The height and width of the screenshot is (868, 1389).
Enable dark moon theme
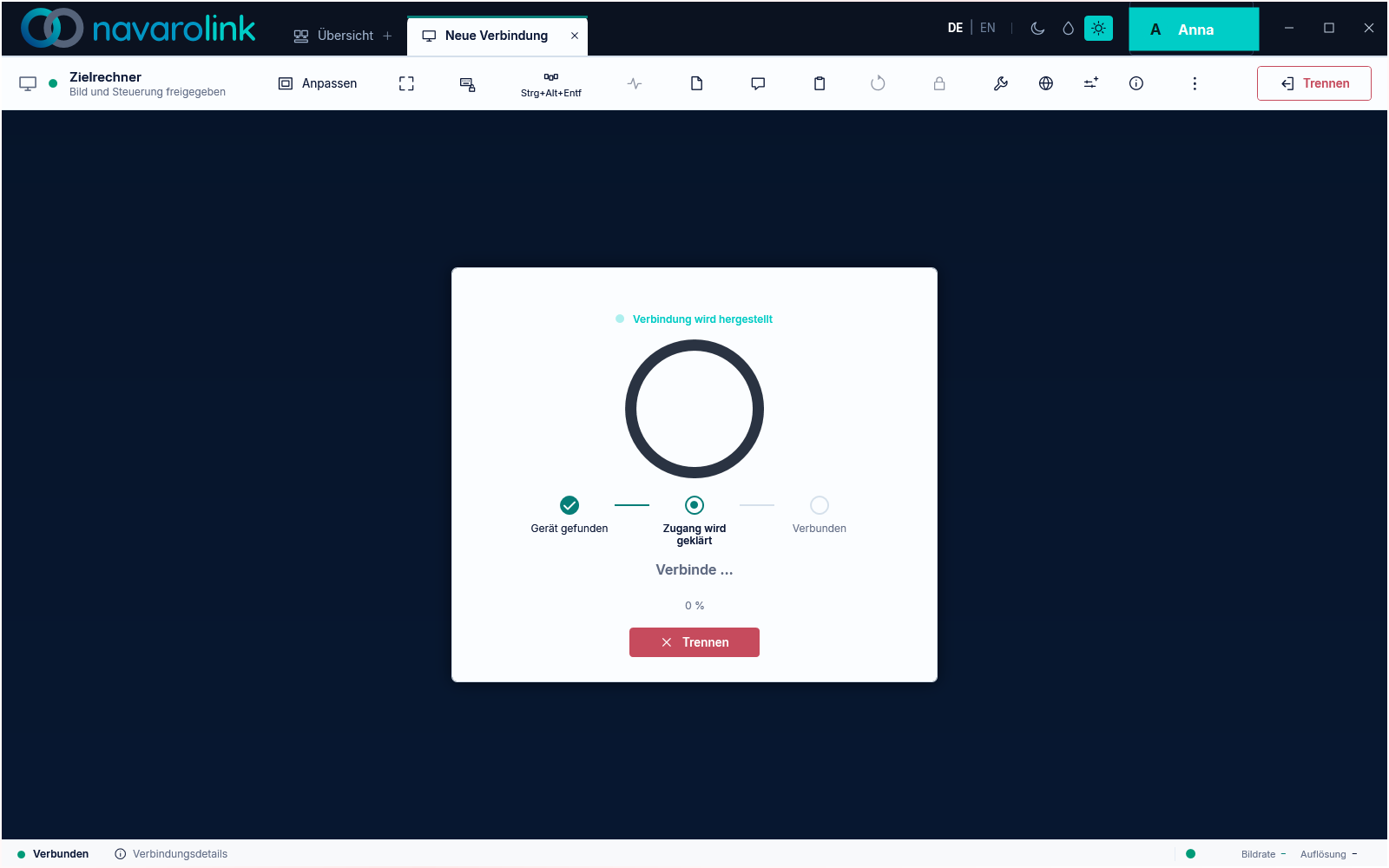[1037, 28]
